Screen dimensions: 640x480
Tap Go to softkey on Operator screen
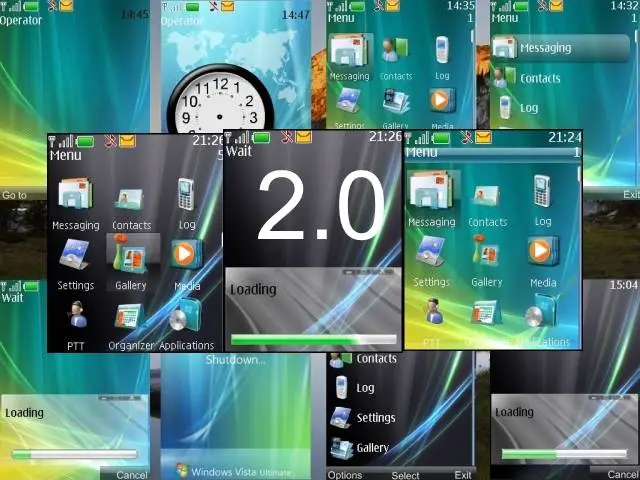click(x=14, y=195)
